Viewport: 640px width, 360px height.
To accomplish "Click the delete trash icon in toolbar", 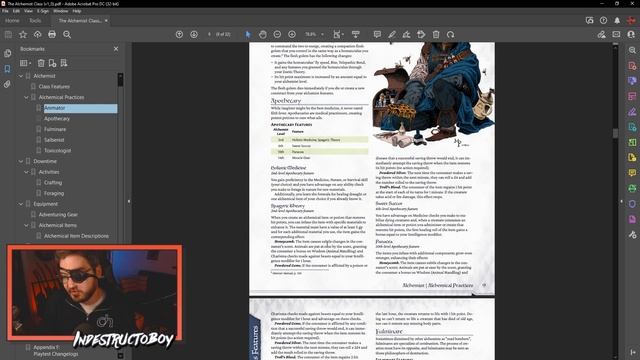I will 436,35.
